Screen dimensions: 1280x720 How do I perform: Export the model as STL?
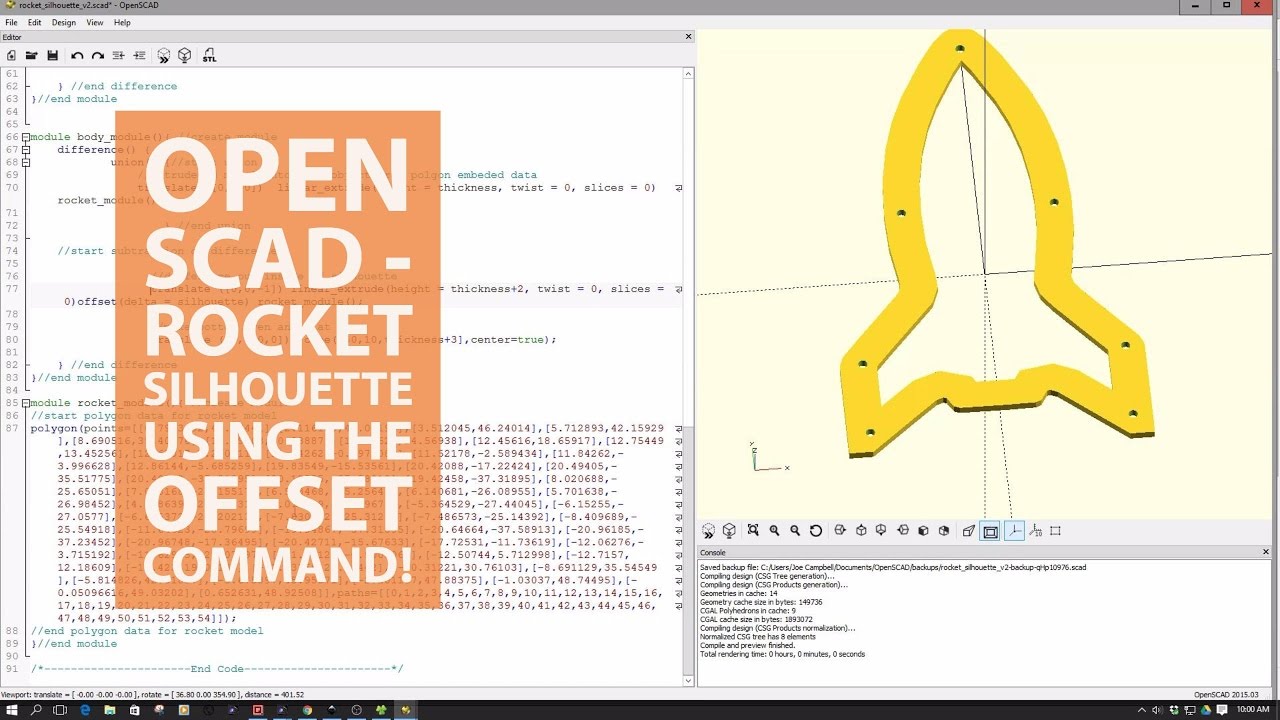209,55
